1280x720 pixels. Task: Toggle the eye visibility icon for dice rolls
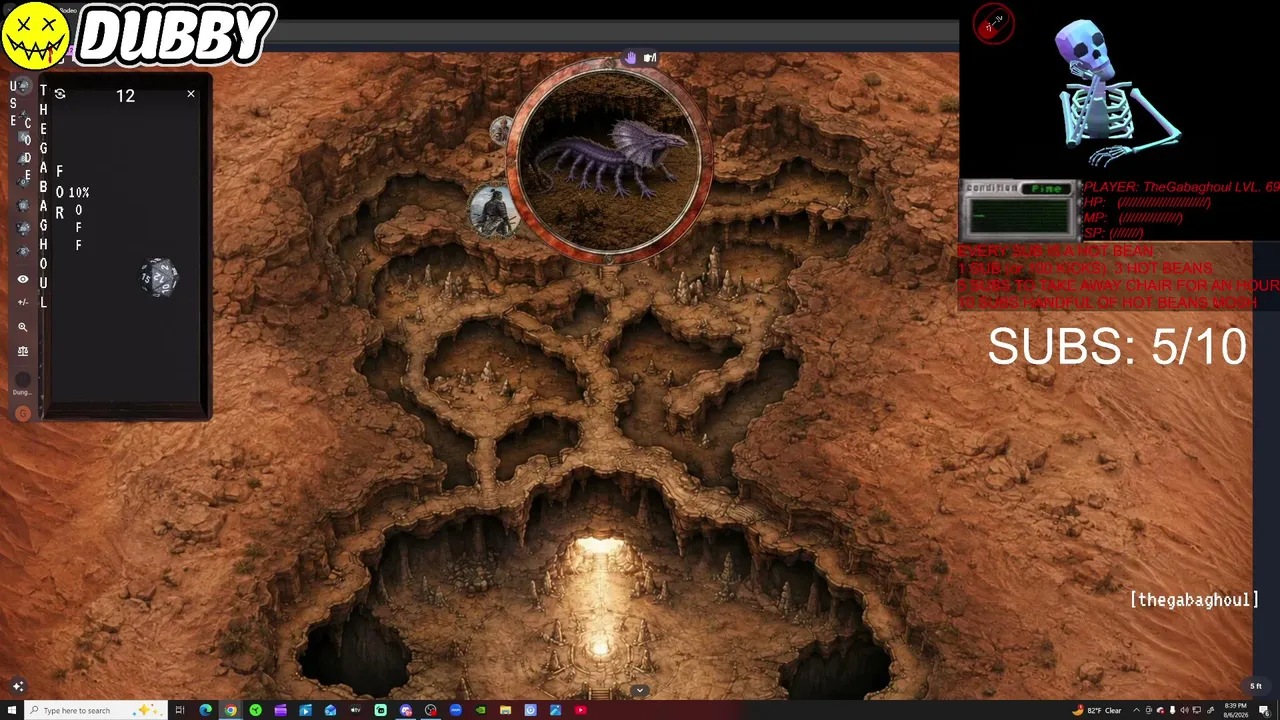click(23, 279)
